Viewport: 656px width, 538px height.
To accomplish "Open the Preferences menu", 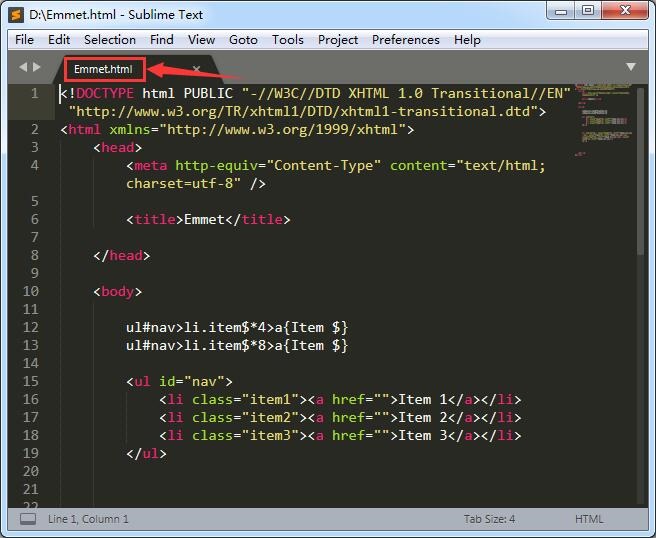I will pos(405,40).
